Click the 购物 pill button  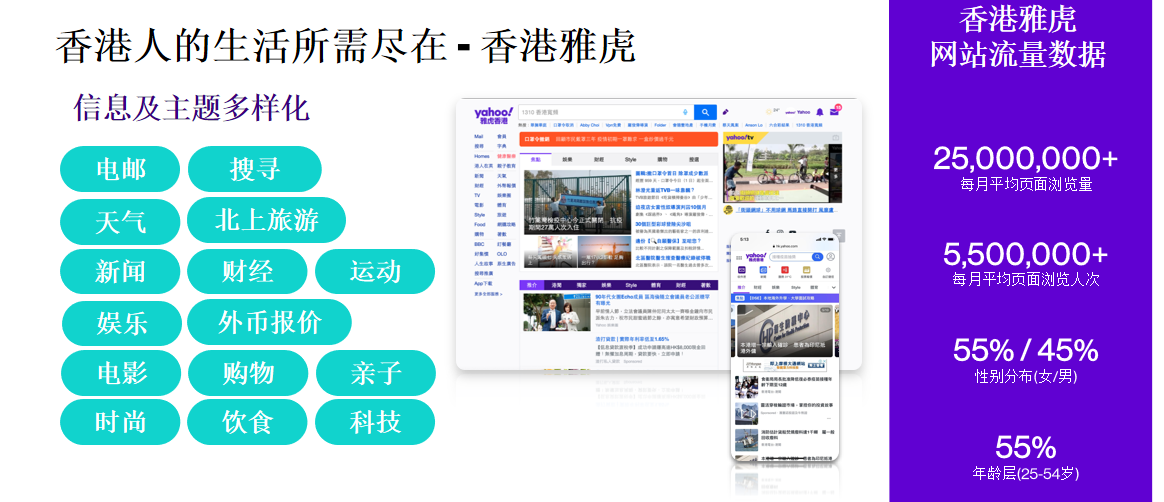[248, 374]
